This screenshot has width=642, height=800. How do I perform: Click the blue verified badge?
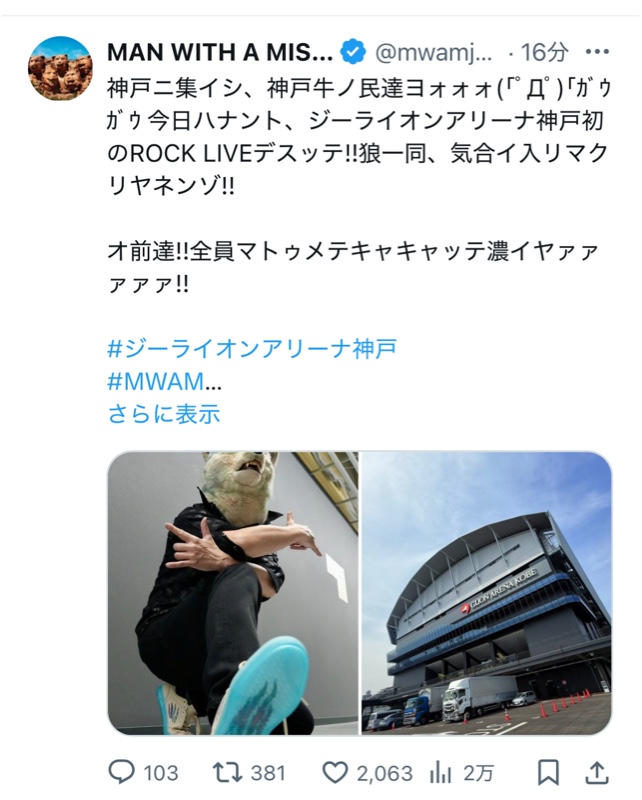click(x=353, y=52)
